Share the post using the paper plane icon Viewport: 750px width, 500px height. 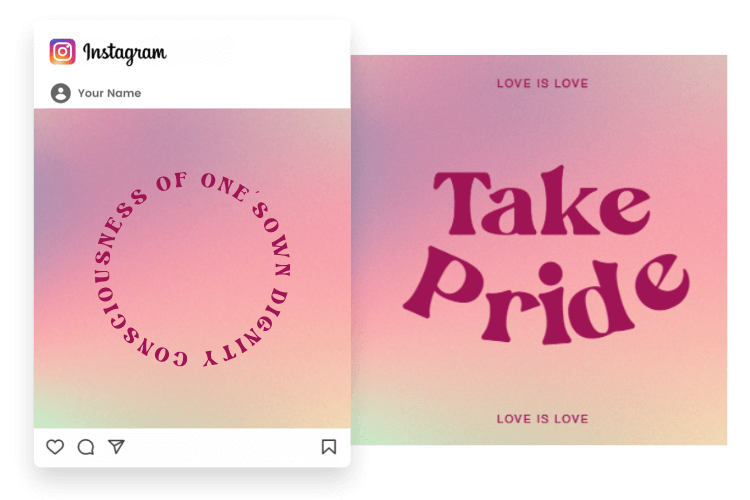coord(116,446)
